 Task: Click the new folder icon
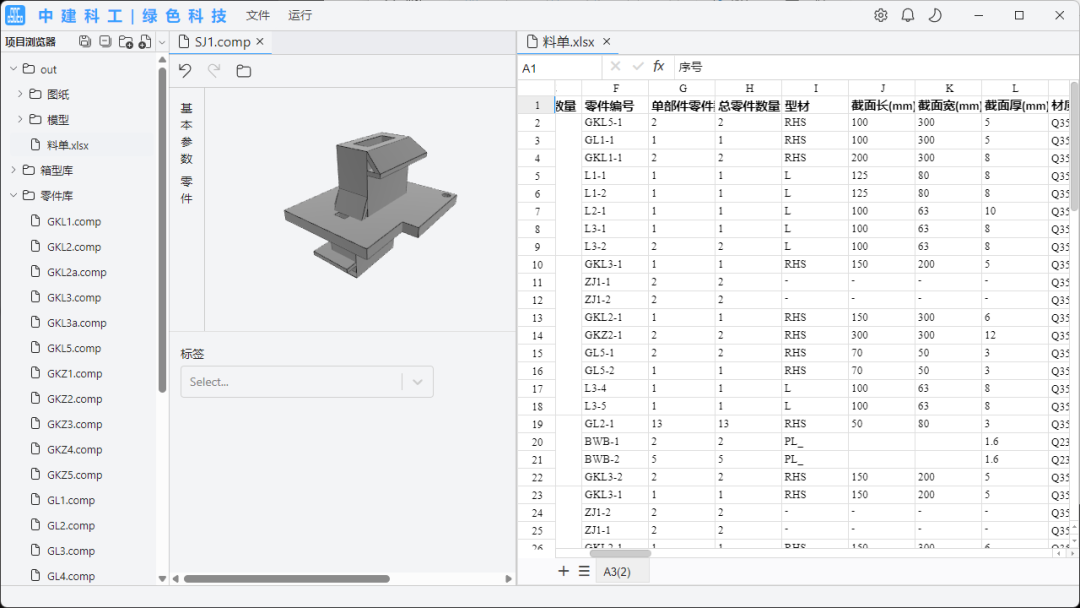click(x=125, y=42)
